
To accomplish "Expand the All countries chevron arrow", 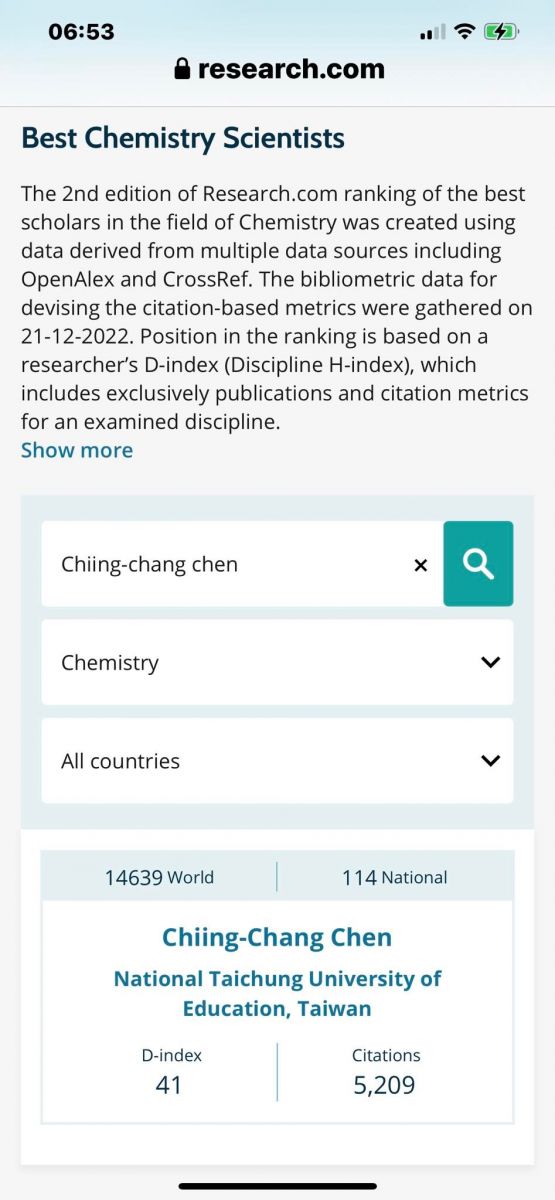I will pyautogui.click(x=490, y=760).
